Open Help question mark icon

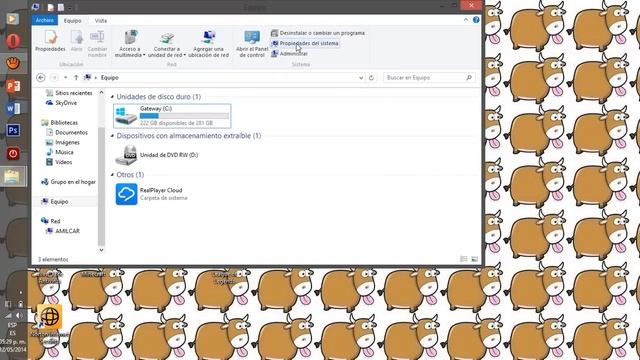[476, 20]
